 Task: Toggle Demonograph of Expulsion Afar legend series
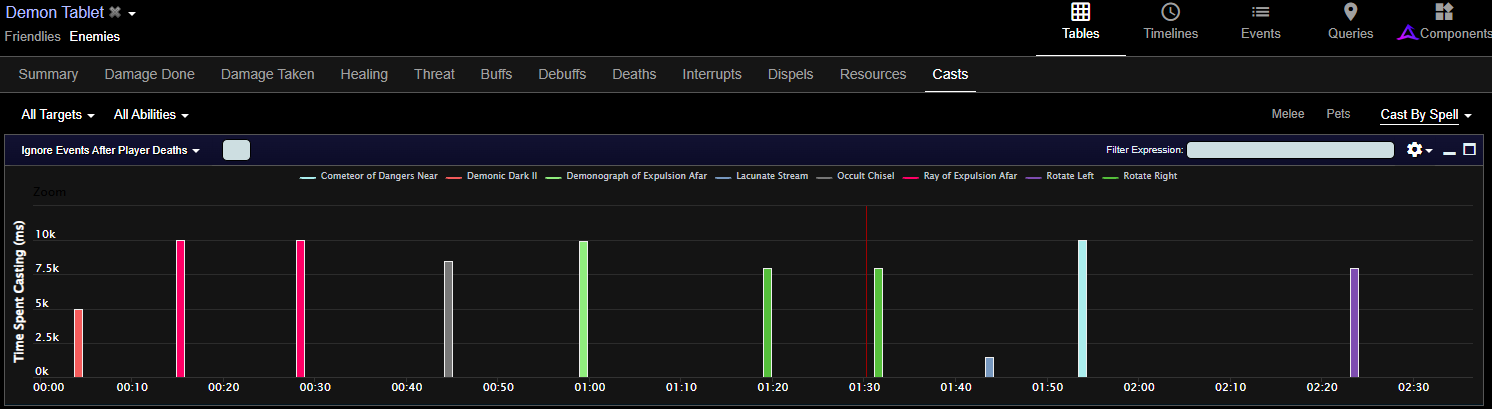pos(627,176)
